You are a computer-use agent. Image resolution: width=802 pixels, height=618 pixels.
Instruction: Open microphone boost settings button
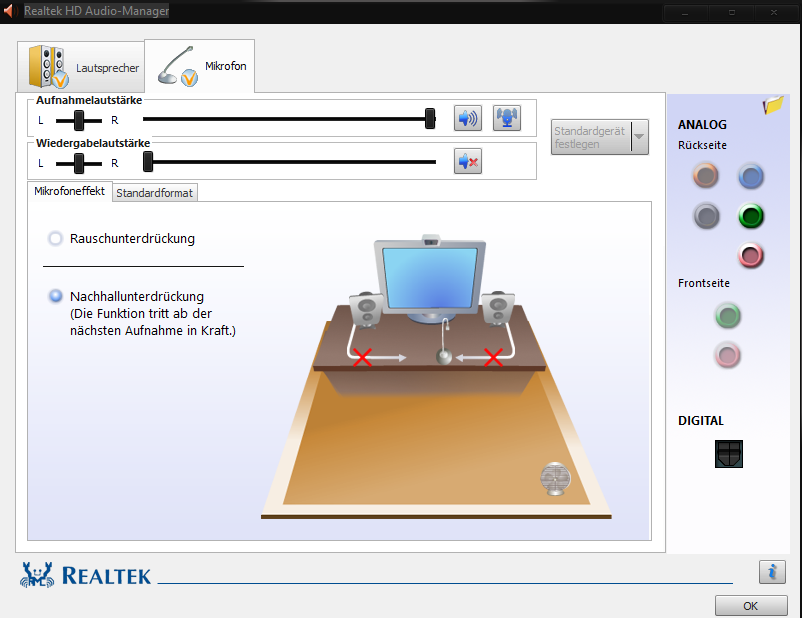pyautogui.click(x=506, y=118)
